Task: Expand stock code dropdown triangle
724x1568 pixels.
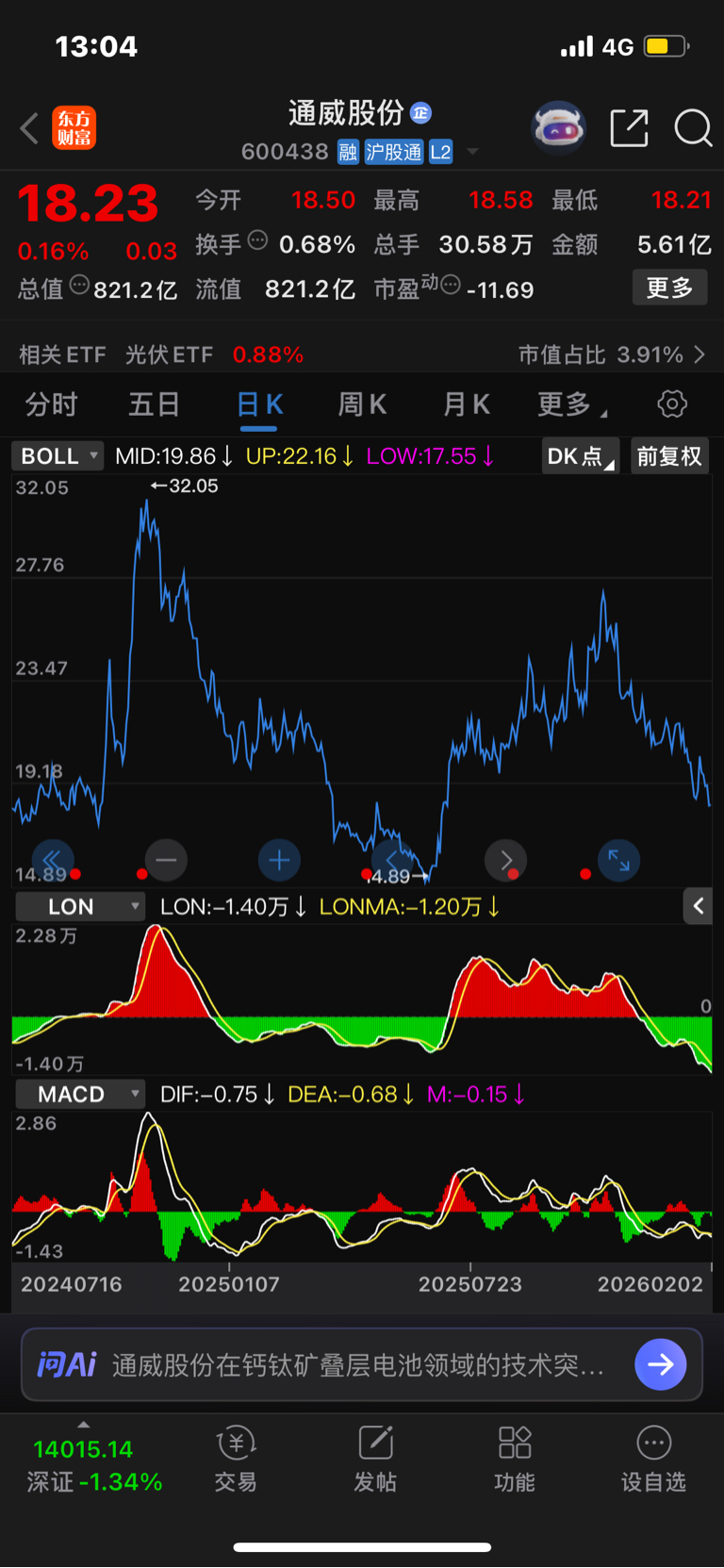Action: (x=472, y=152)
